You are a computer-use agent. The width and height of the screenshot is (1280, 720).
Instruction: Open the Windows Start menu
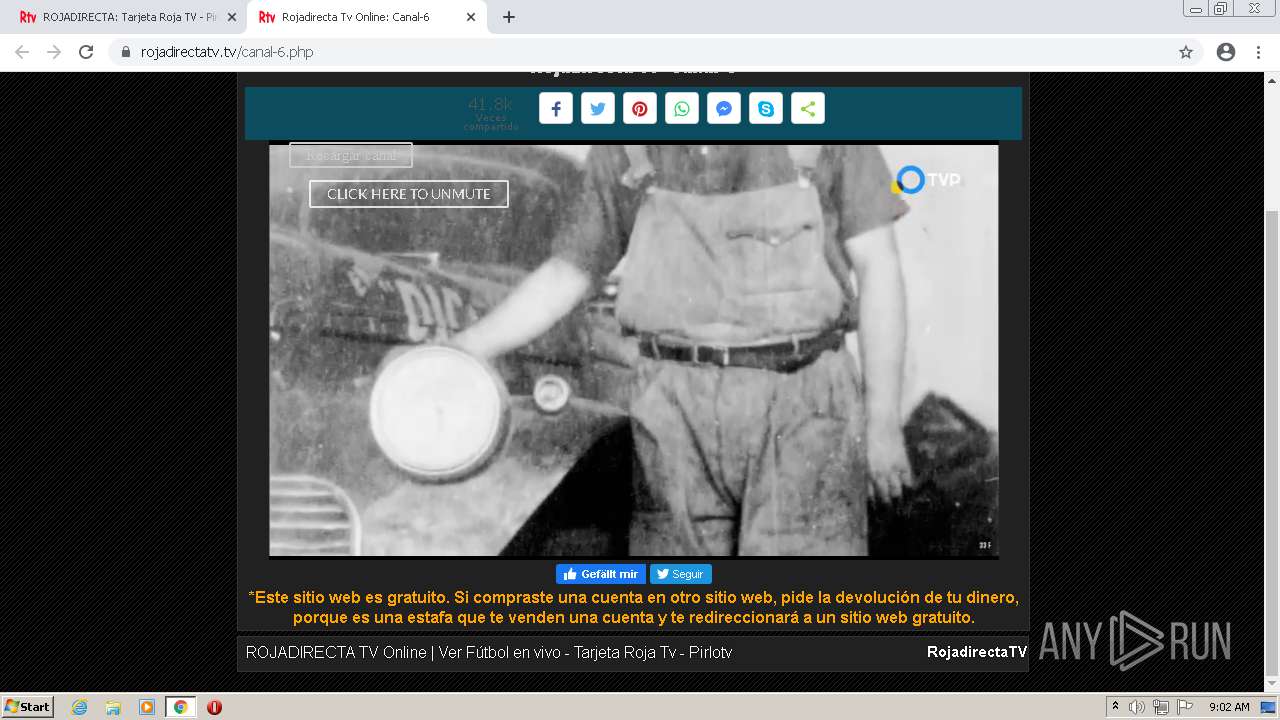[x=28, y=706]
